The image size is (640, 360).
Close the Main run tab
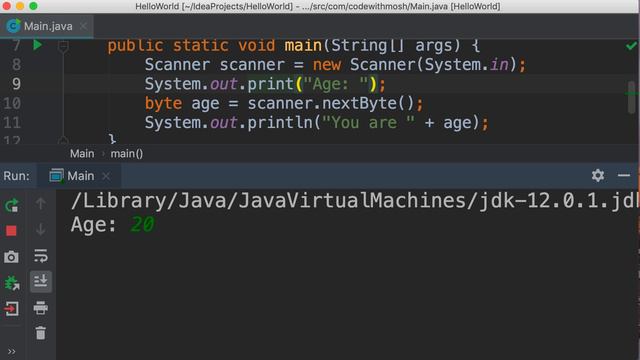tap(106, 176)
